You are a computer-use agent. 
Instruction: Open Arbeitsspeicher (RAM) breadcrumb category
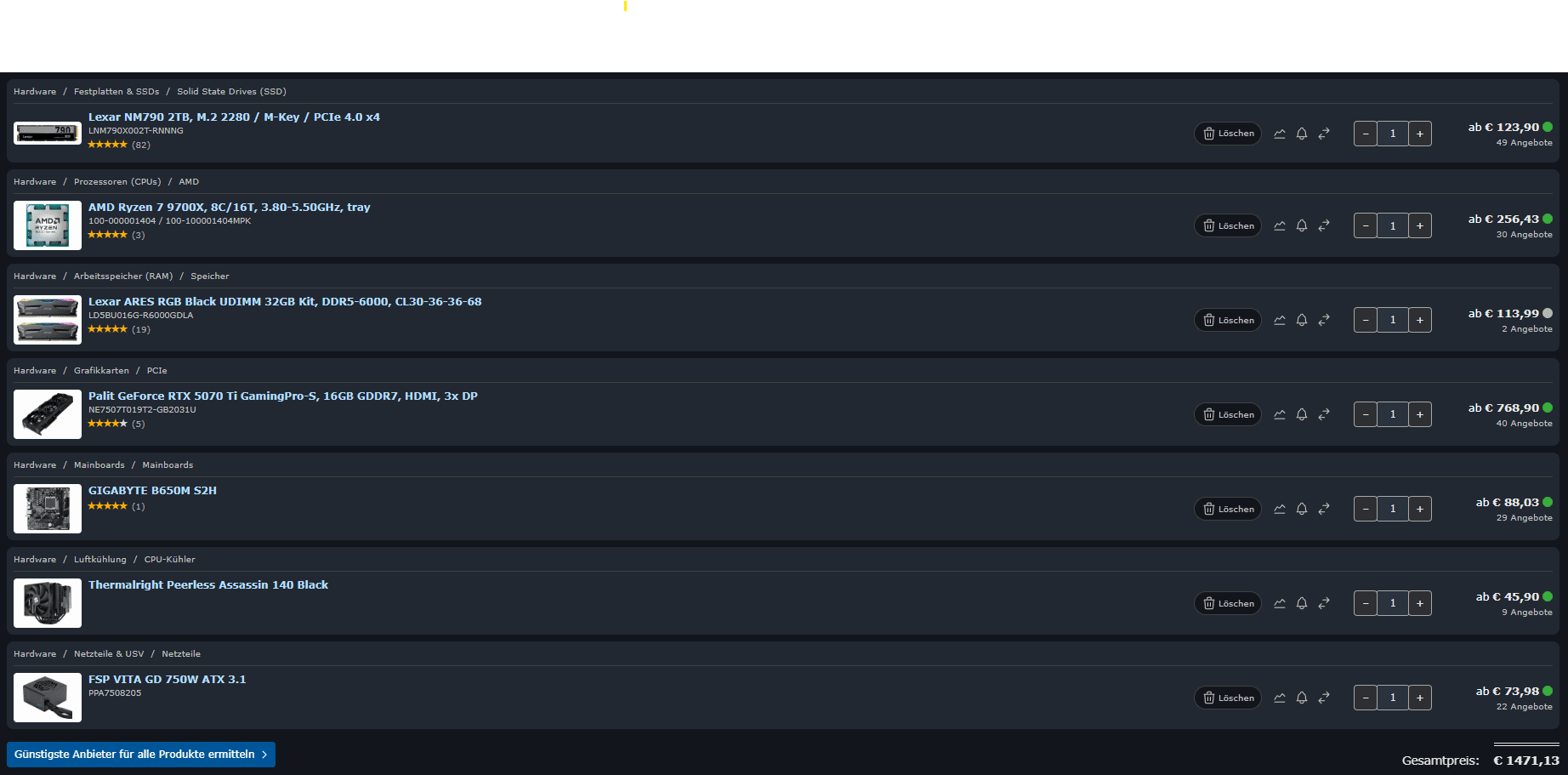click(x=123, y=276)
